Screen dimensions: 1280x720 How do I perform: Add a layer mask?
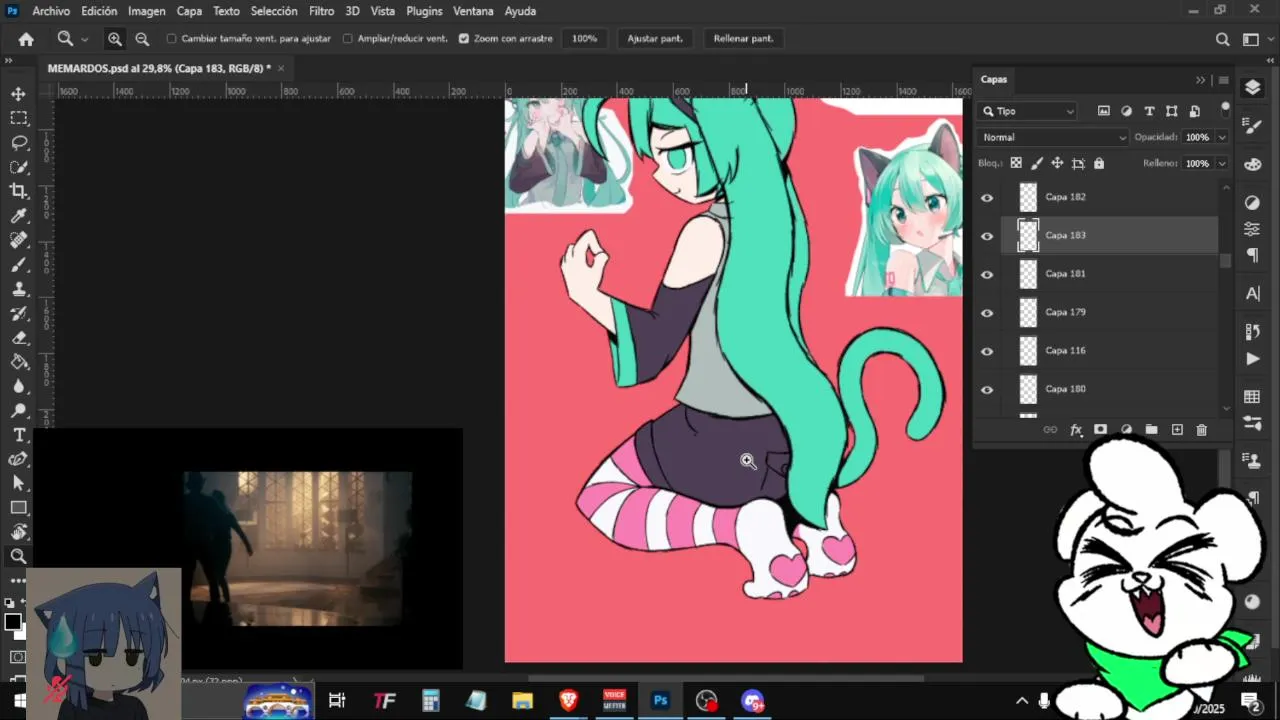point(1100,429)
